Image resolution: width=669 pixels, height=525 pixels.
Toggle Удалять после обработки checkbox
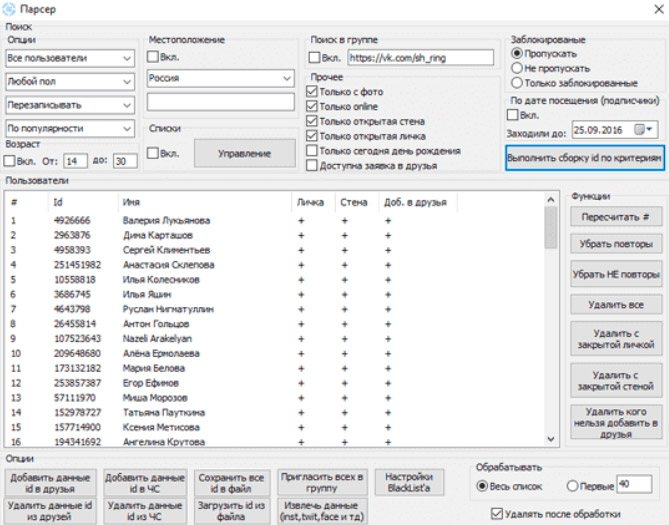(497, 513)
